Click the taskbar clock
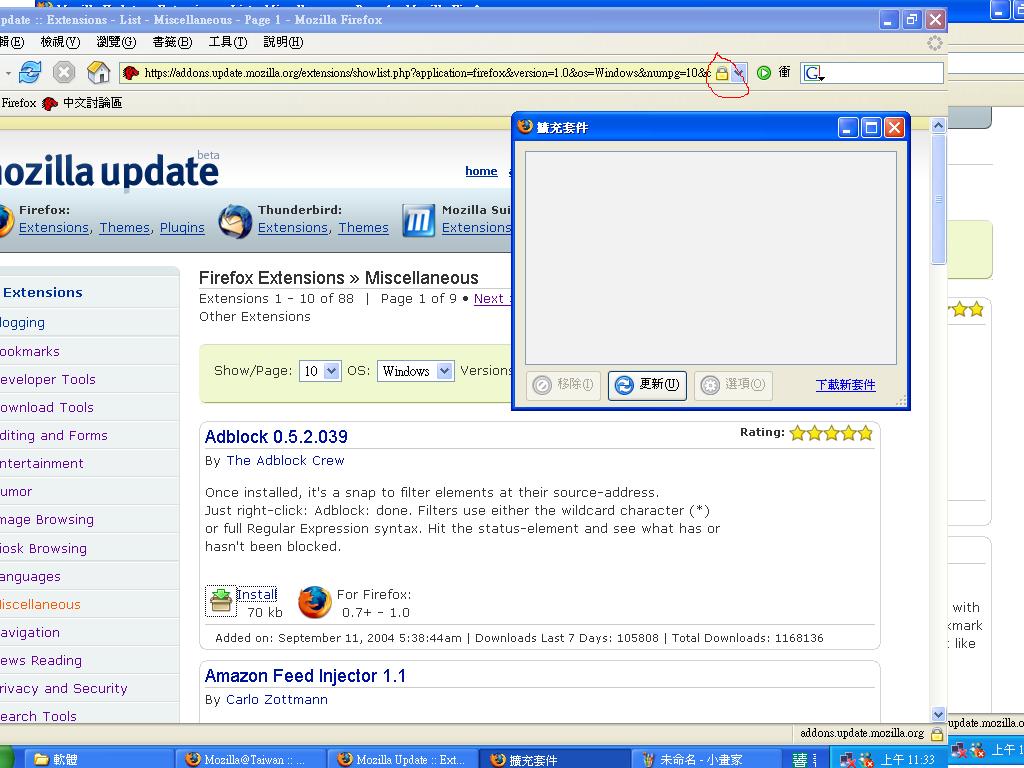This screenshot has width=1024, height=768. coord(908,760)
